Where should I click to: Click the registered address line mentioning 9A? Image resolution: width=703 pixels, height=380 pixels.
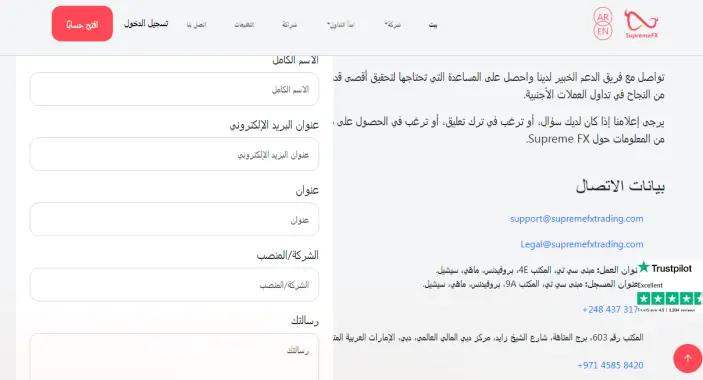point(530,284)
